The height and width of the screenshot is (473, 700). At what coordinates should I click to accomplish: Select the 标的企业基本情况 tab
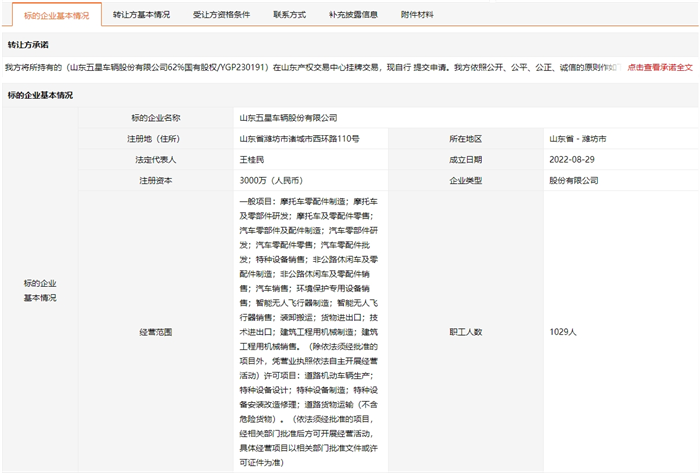pos(57,15)
